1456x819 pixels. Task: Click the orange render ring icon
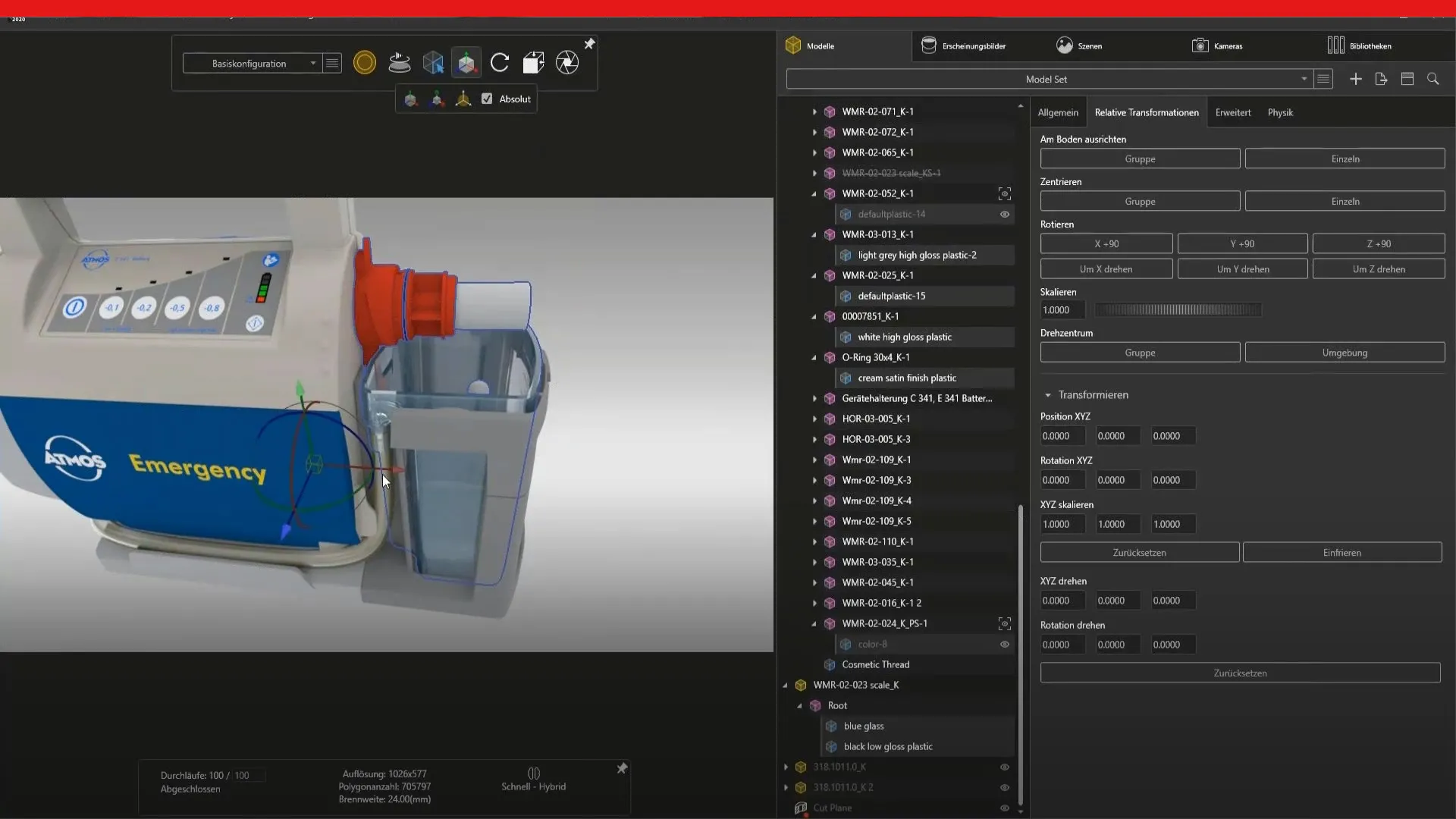[365, 63]
